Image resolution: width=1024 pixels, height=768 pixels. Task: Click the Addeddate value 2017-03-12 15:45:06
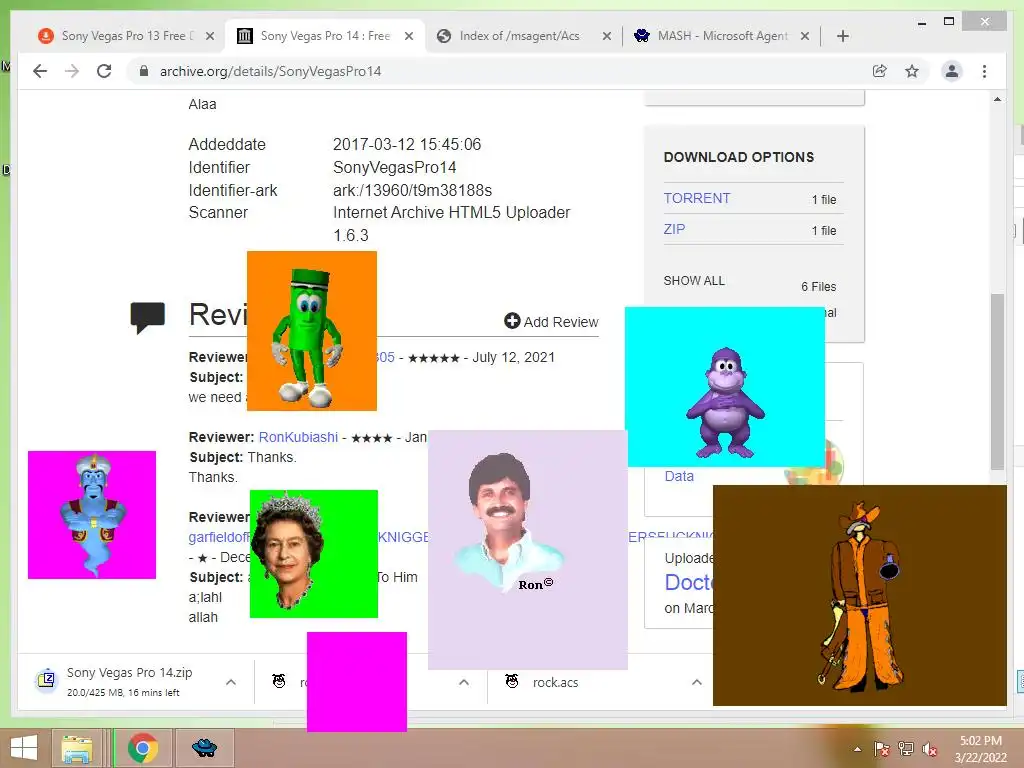[407, 144]
